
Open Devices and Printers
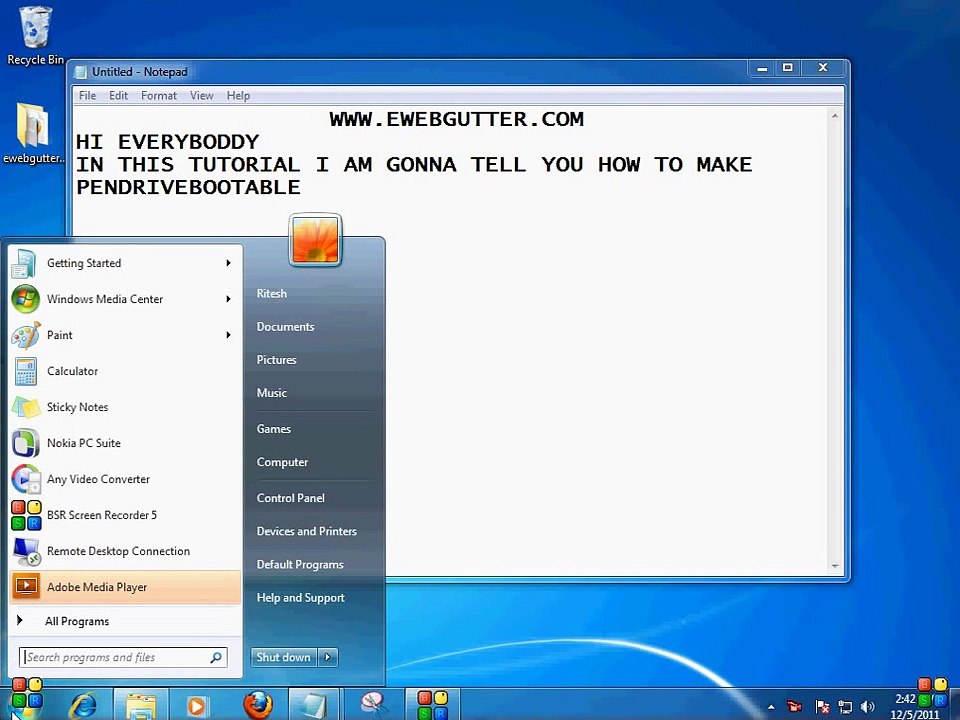[307, 531]
